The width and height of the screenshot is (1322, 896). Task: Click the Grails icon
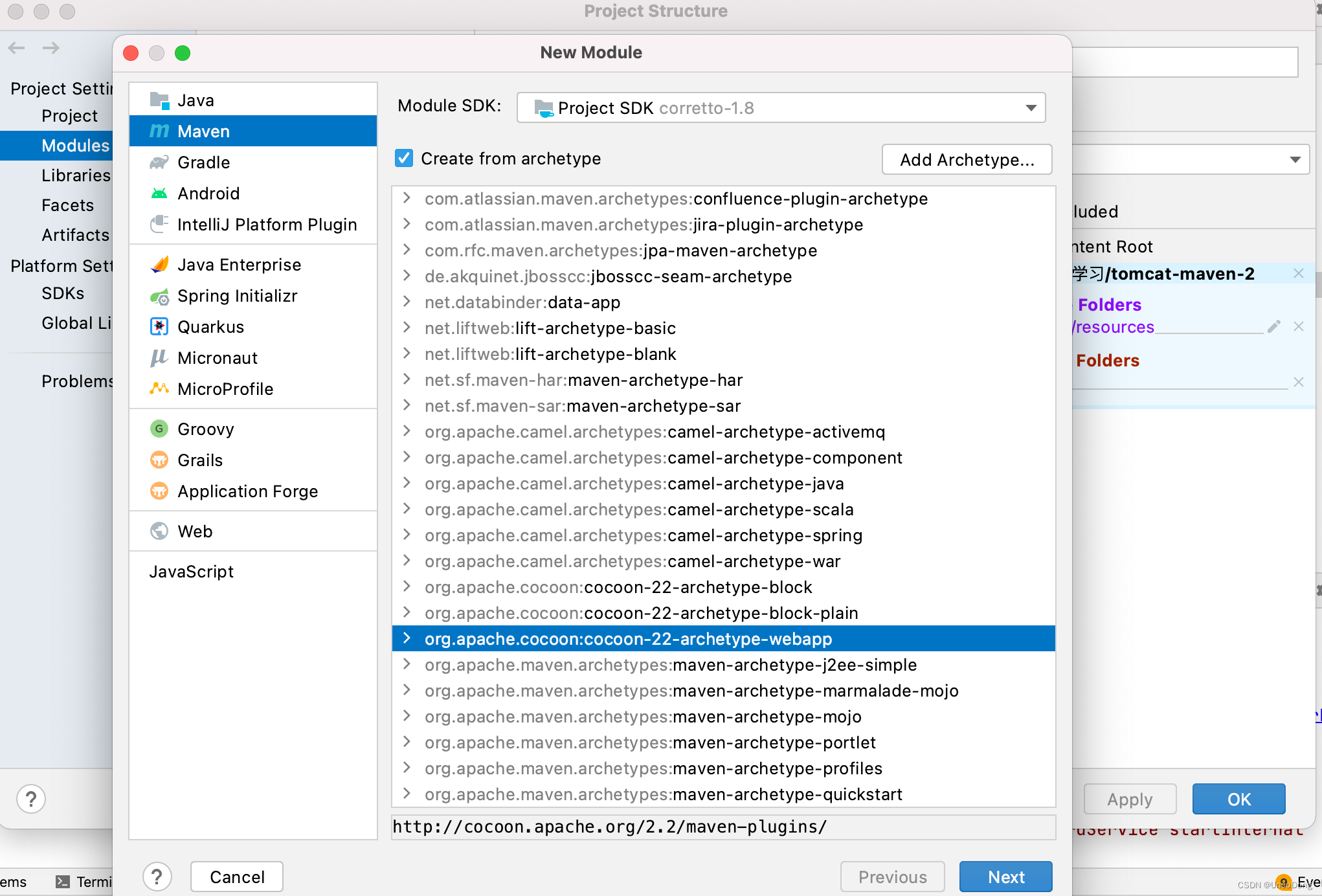click(159, 460)
